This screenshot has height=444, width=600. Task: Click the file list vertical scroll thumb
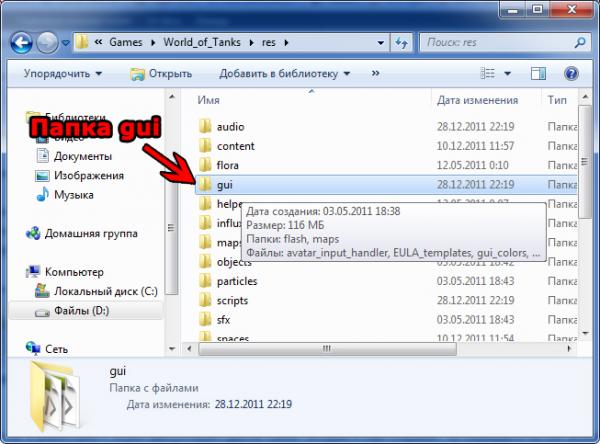[x=585, y=162]
